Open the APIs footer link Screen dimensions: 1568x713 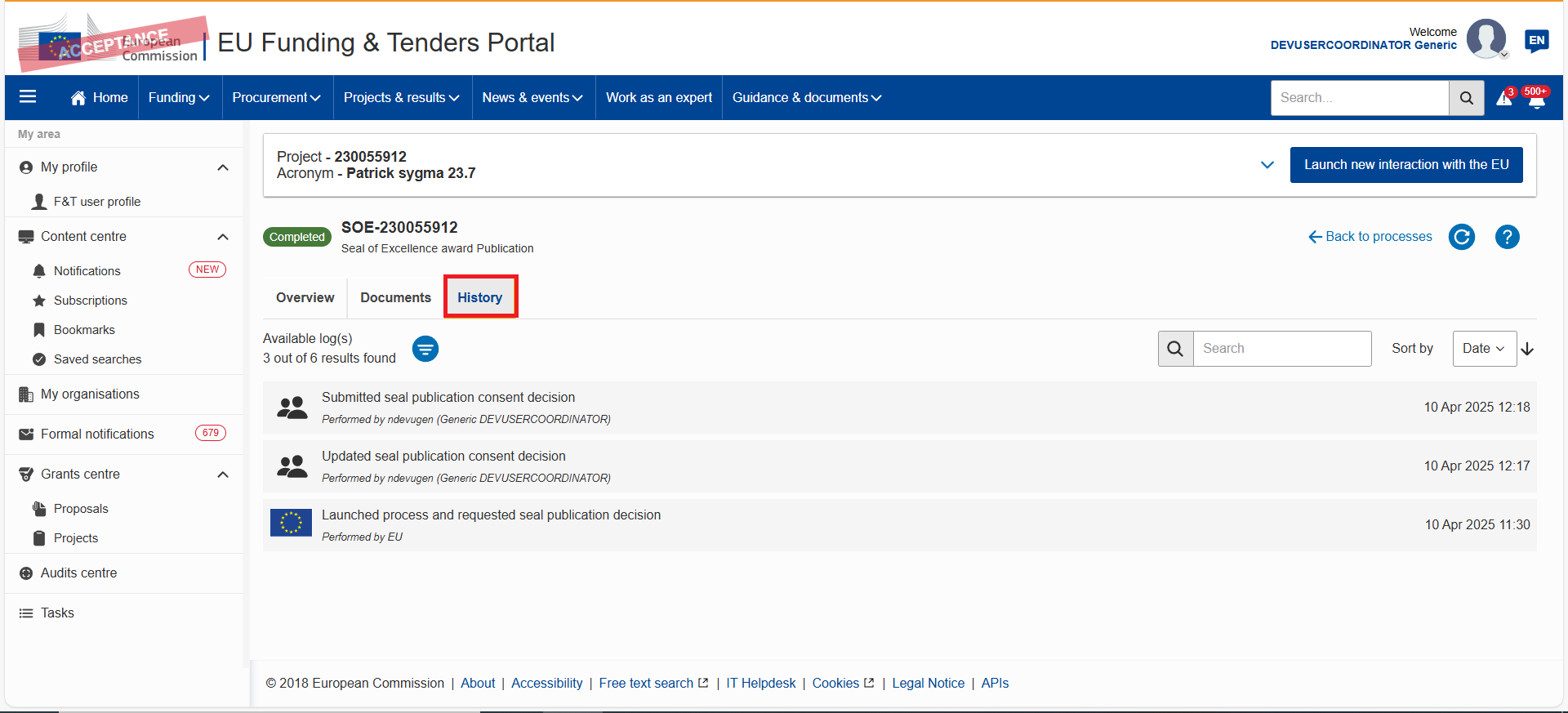995,684
